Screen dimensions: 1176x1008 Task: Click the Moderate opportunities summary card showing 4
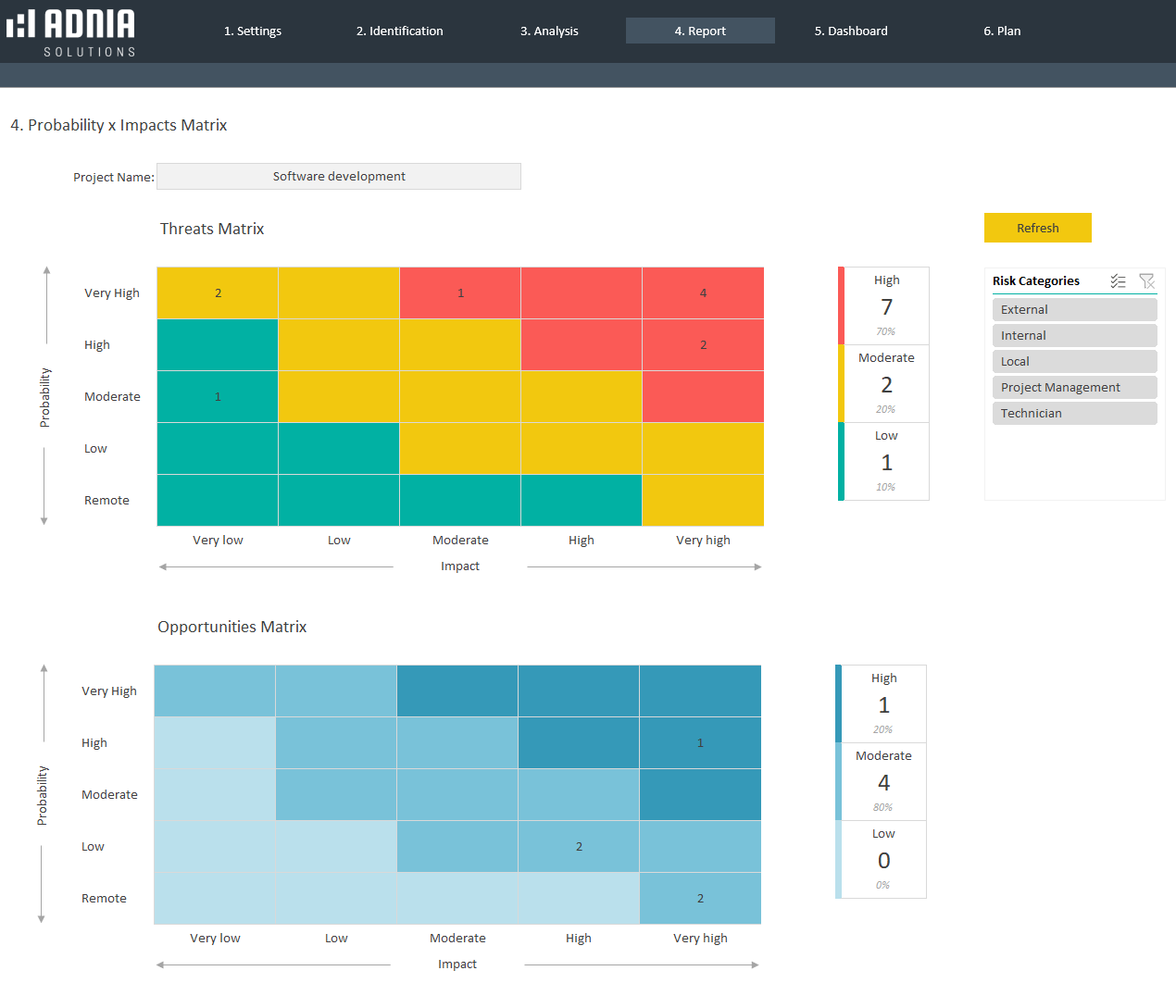tap(883, 782)
